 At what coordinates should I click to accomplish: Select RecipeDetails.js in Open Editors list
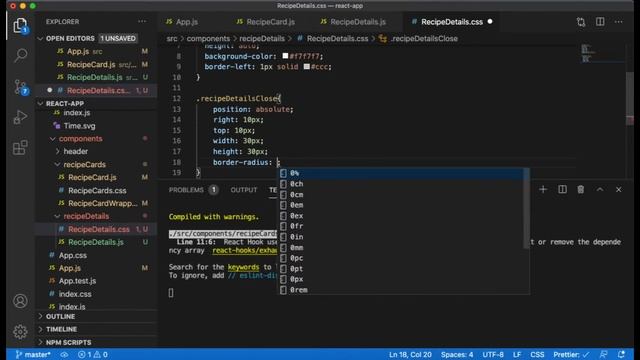pos(96,77)
